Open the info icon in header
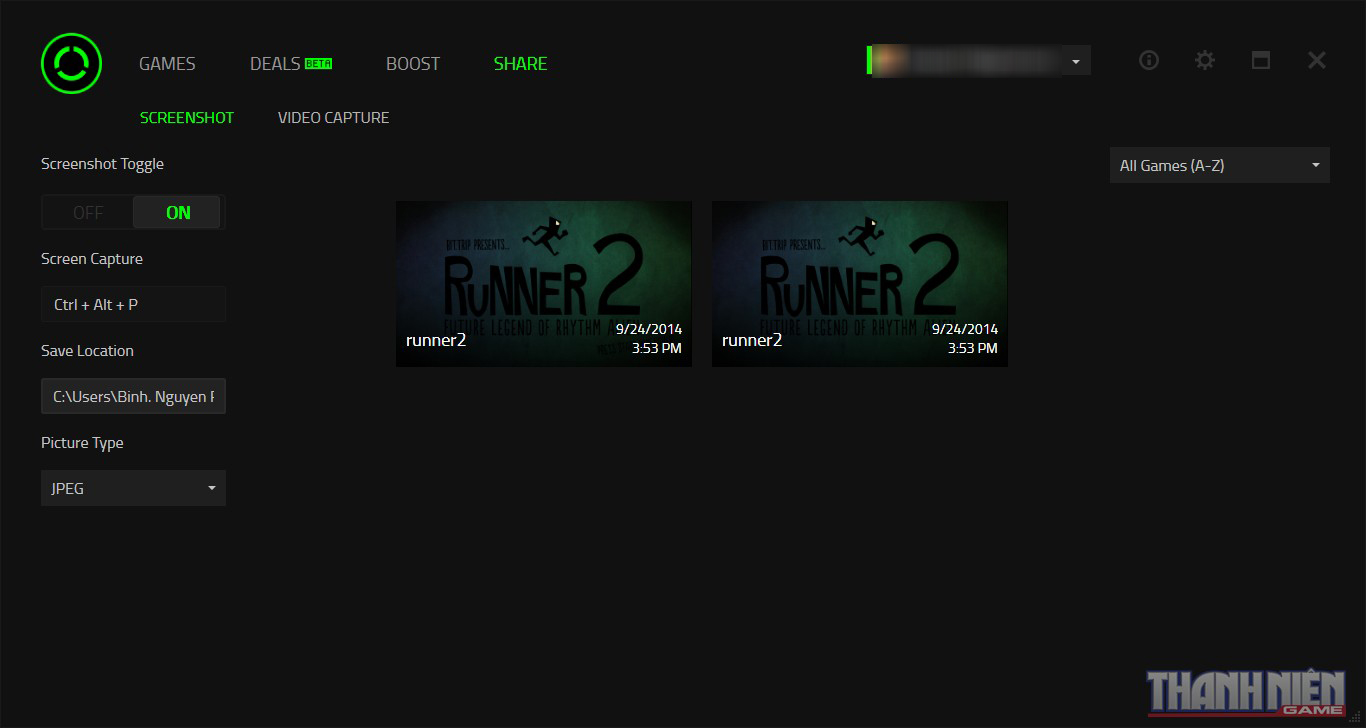Screen dimensions: 1366x728 [x=1149, y=60]
